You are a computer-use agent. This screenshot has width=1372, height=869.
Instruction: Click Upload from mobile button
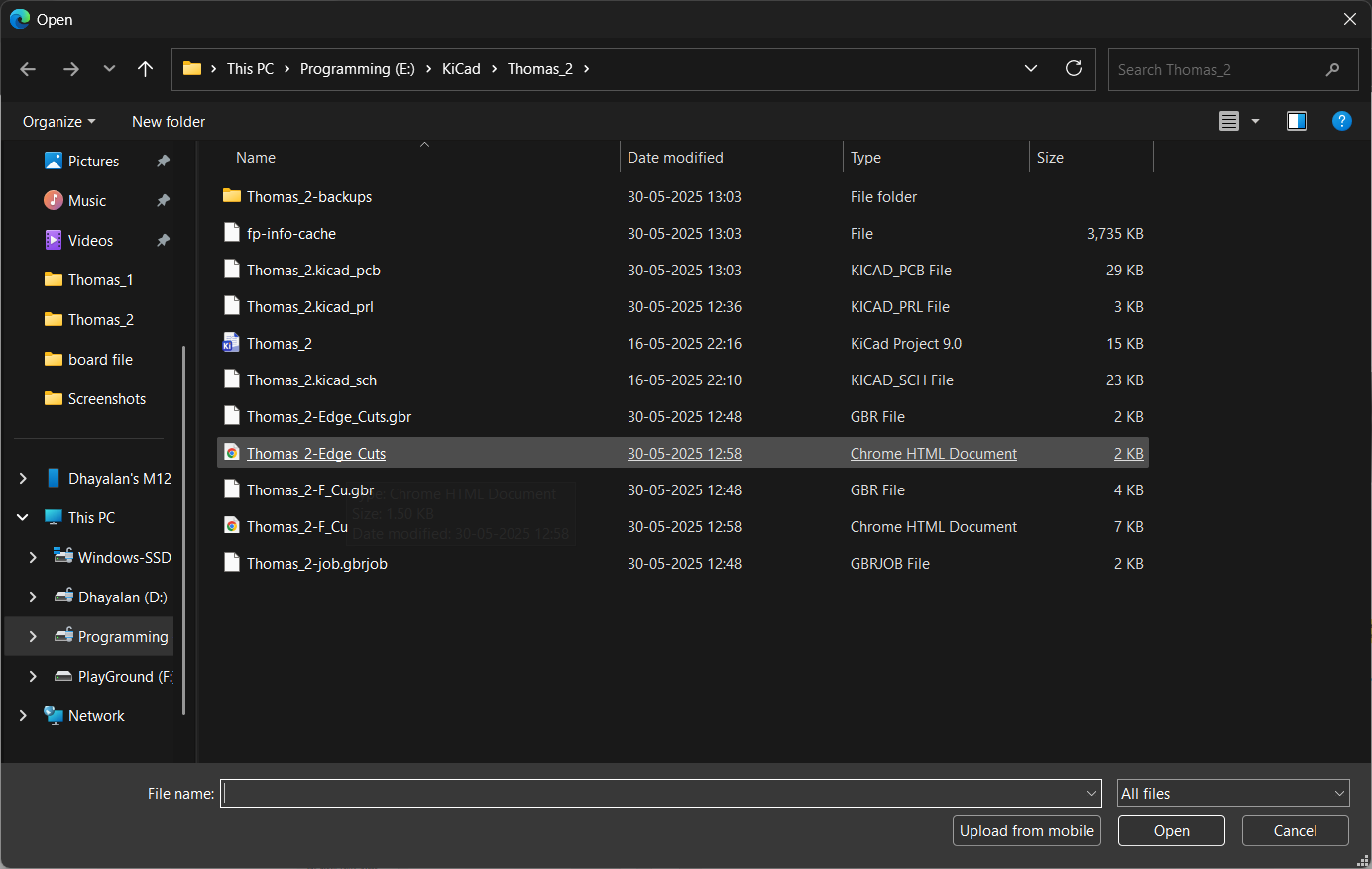click(x=1027, y=830)
